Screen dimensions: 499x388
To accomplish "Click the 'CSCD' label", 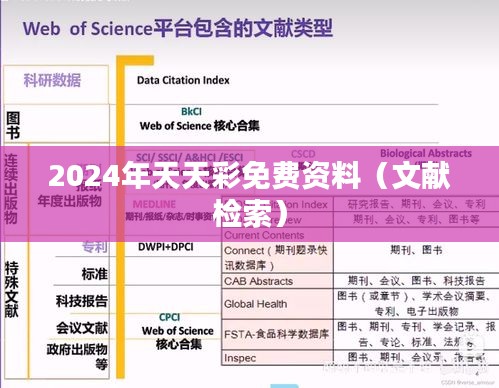I will [x=303, y=154].
